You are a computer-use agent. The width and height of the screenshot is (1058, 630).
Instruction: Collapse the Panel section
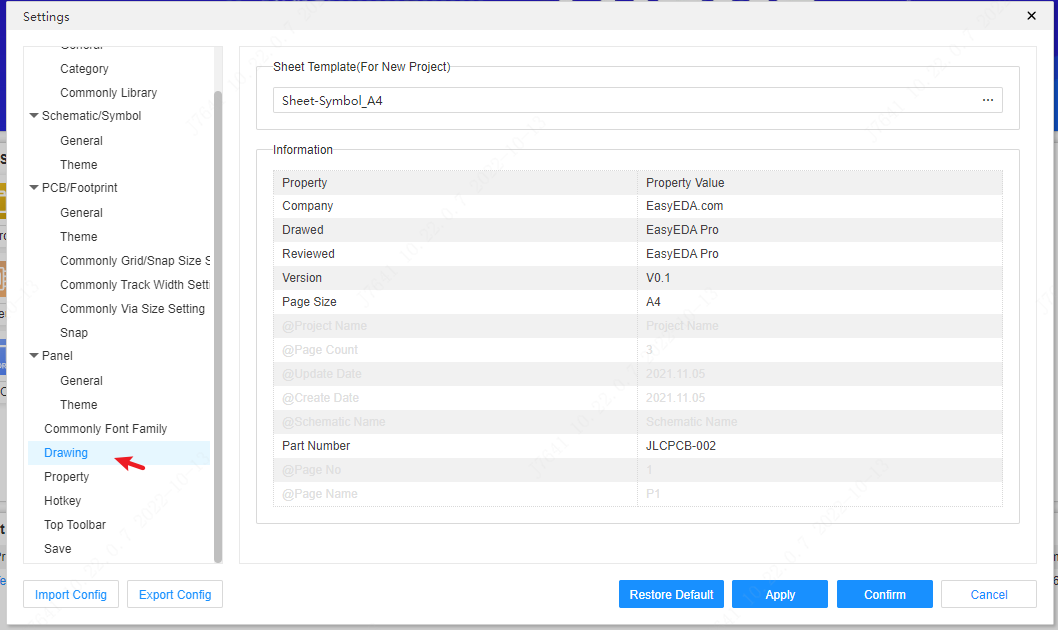[33, 355]
